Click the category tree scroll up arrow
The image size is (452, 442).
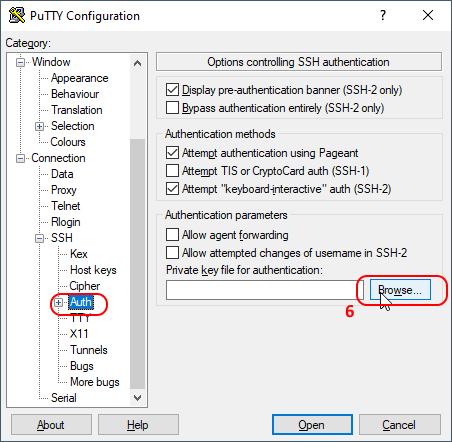click(x=137, y=63)
